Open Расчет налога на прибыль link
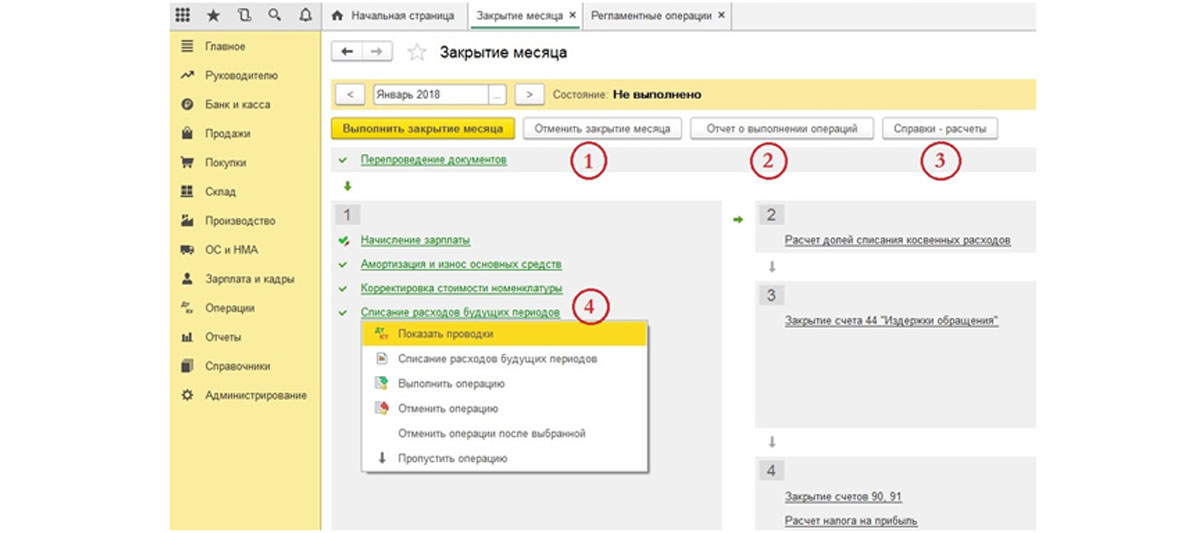 (852, 521)
